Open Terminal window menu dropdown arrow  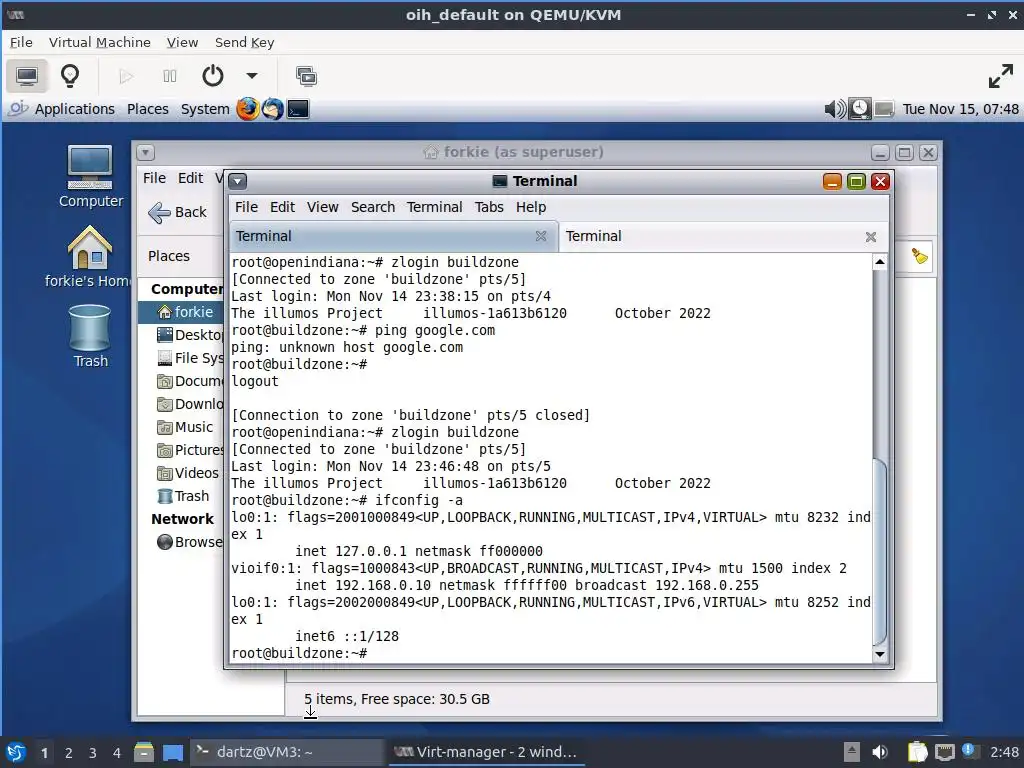point(238,181)
